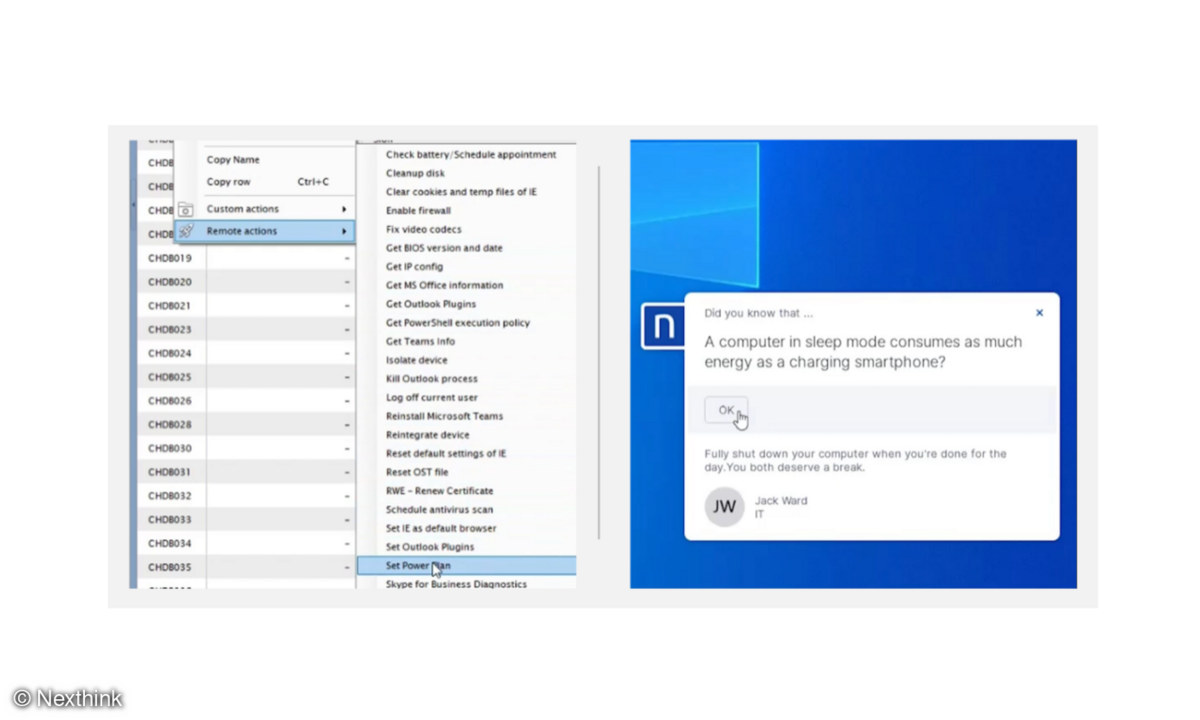Expand the Custom actions submenu arrow
The height and width of the screenshot is (720, 1200).
pos(344,209)
